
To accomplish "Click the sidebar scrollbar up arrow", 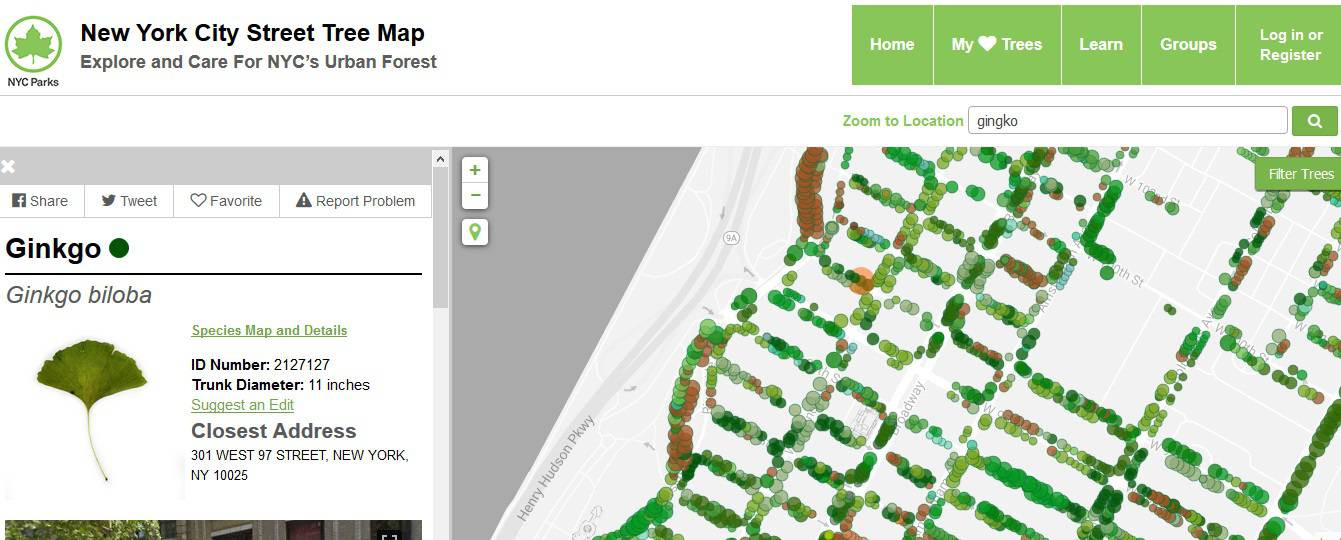I will click(440, 158).
